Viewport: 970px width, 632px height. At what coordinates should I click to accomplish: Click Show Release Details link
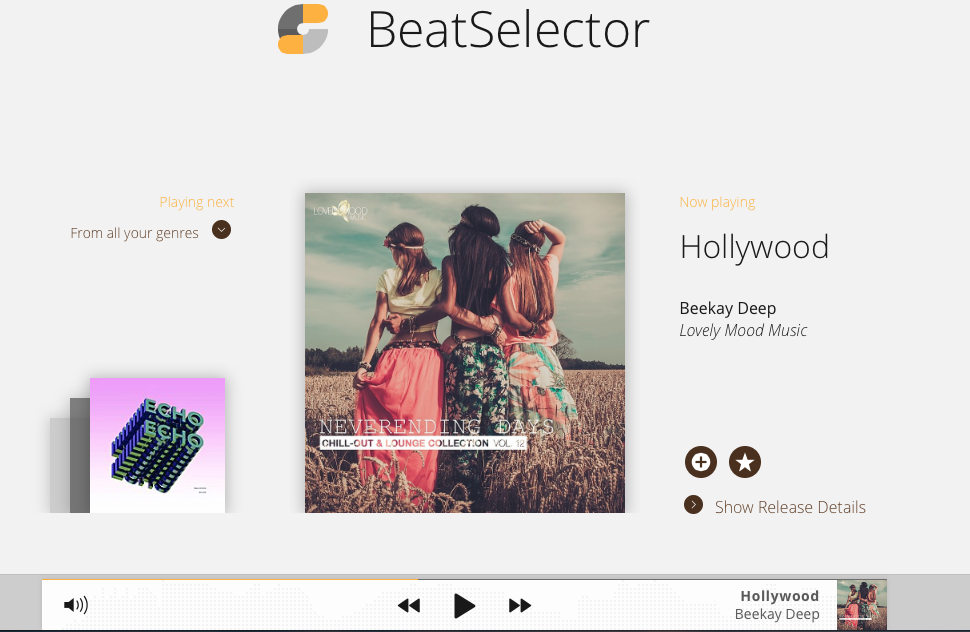pos(790,507)
